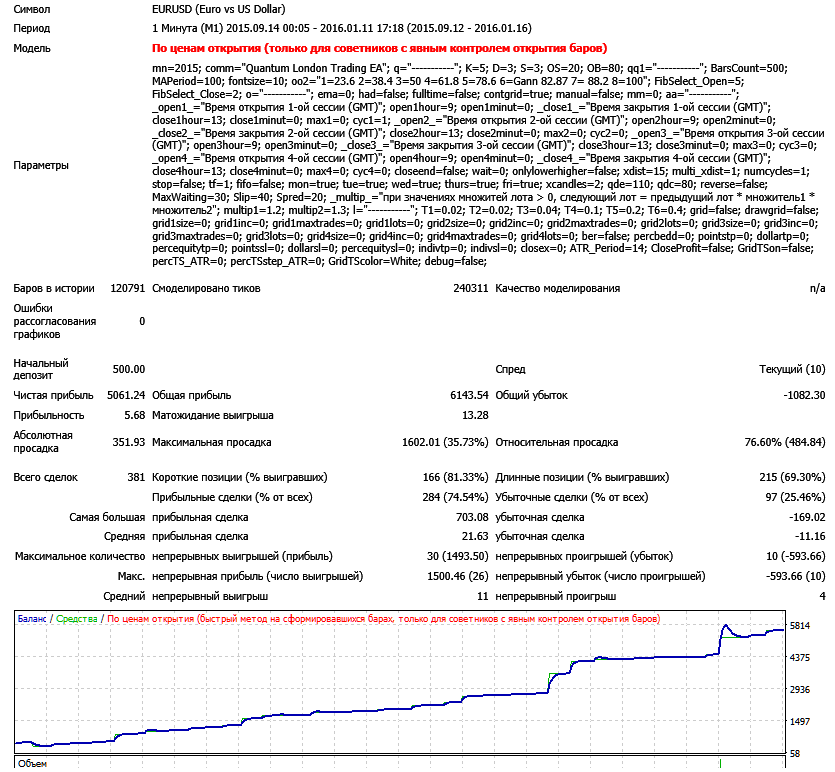Click the 'Баров в истории' label

54,289
